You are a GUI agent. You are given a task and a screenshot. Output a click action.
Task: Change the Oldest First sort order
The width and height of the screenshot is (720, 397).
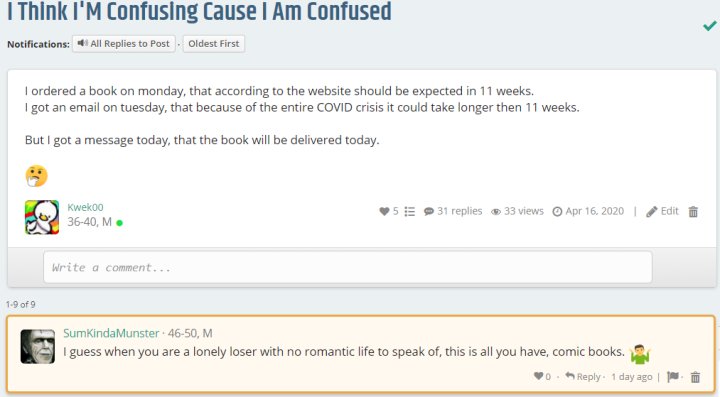pos(214,44)
